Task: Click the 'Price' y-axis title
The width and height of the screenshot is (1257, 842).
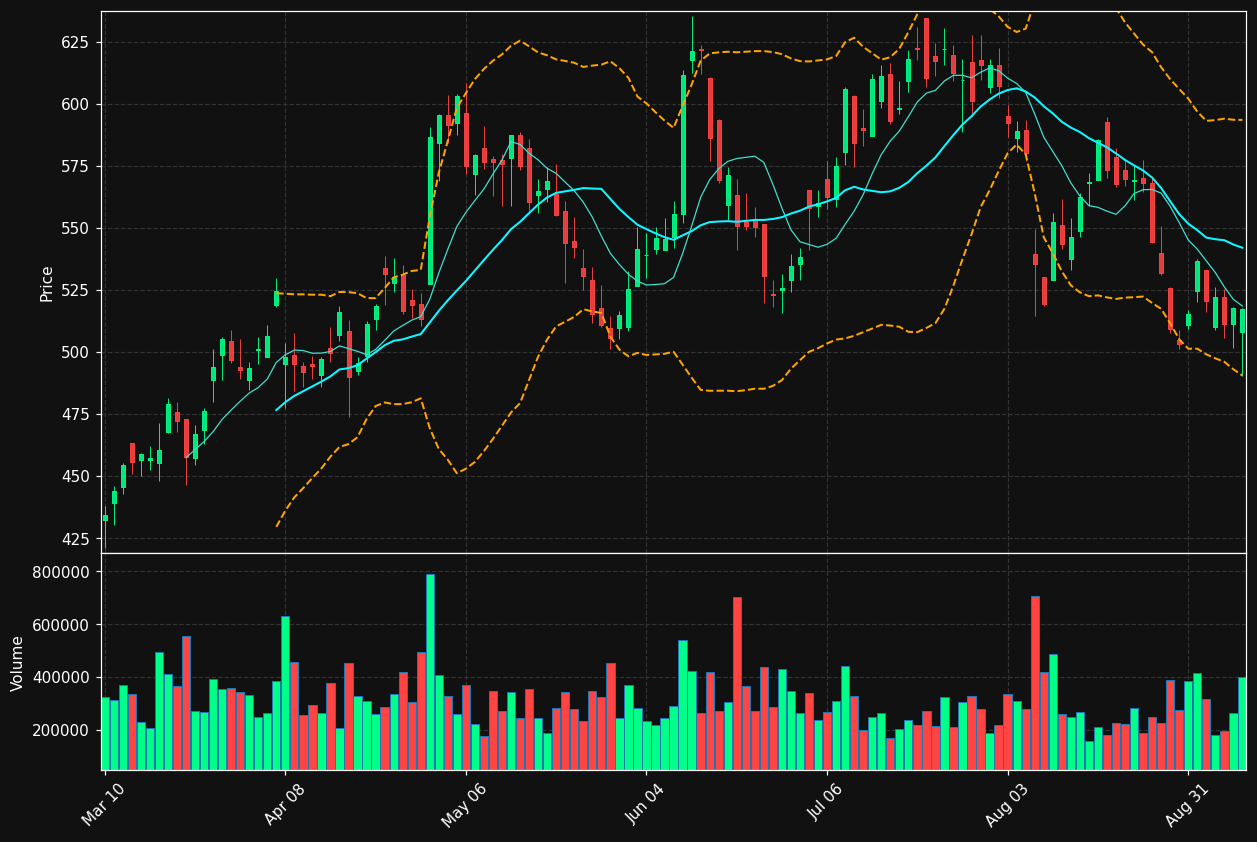Action: (x=46, y=283)
